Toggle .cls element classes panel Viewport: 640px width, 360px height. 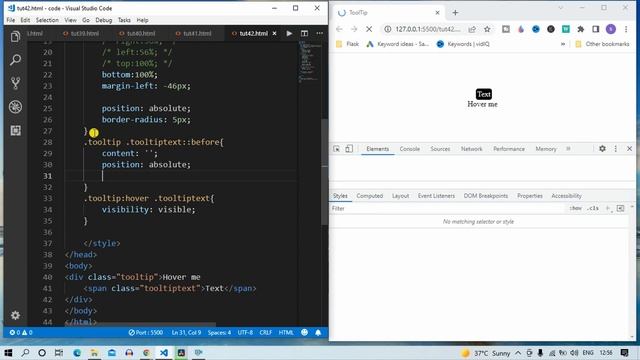click(593, 209)
